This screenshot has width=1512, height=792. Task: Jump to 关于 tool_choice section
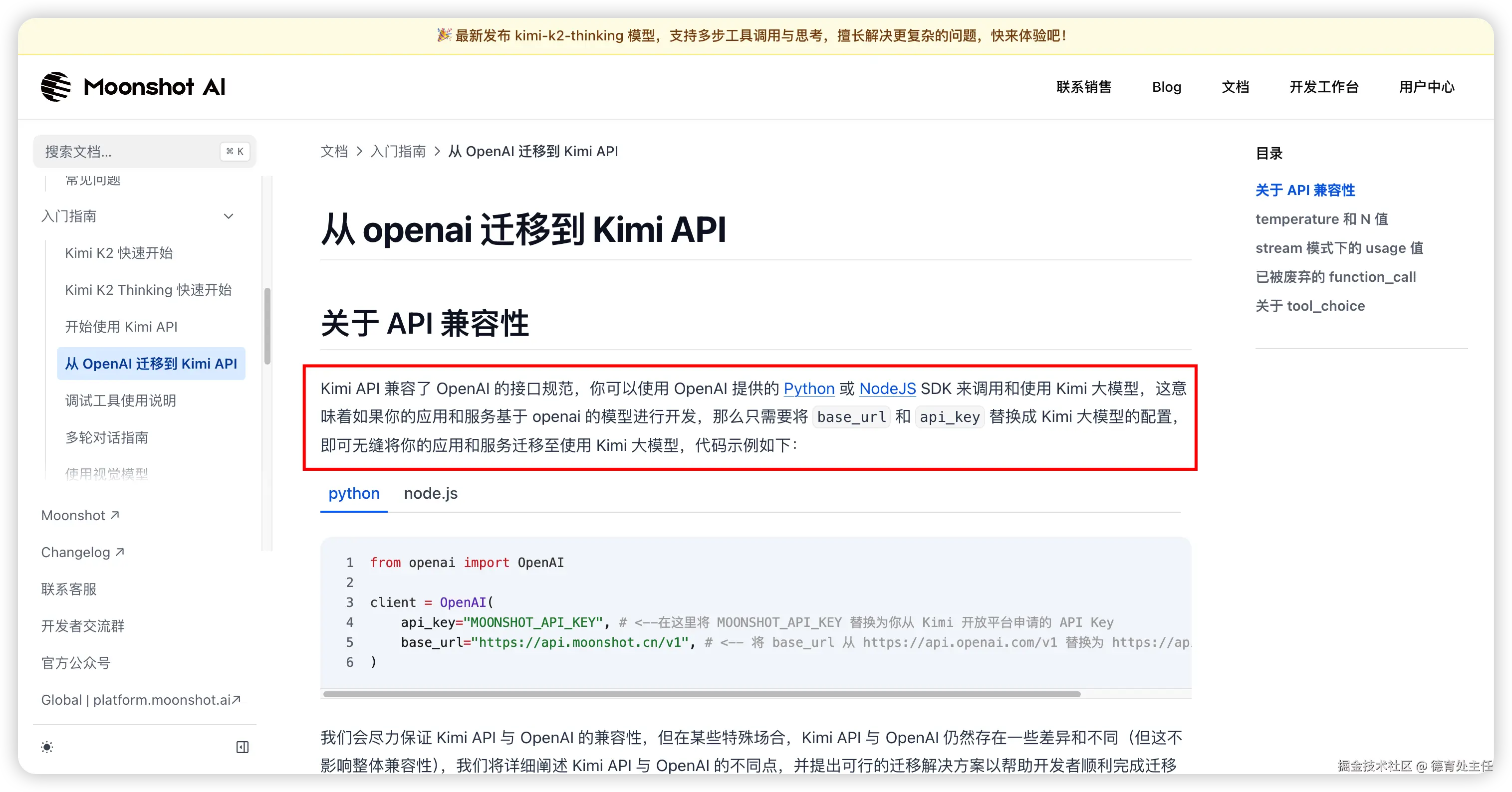click(1310, 306)
